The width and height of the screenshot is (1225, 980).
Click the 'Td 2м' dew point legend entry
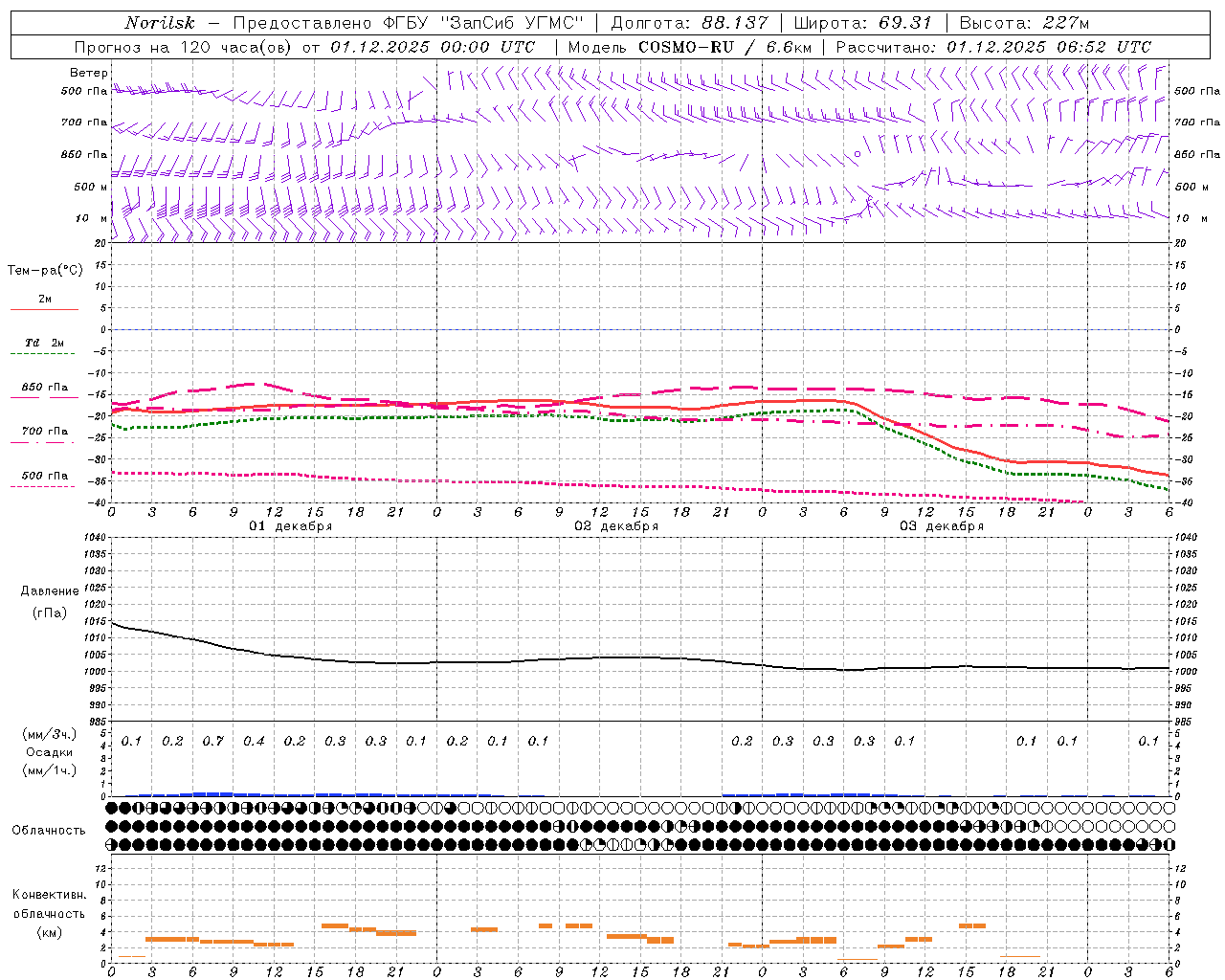tap(45, 343)
